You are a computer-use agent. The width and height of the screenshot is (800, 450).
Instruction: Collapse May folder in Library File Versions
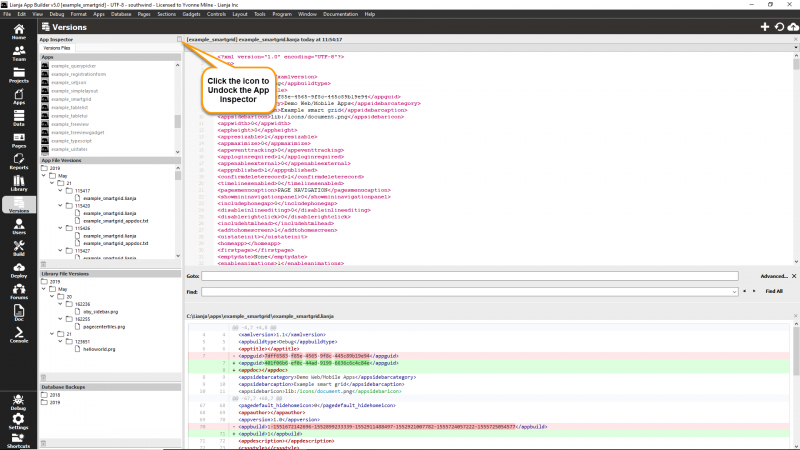[44, 289]
